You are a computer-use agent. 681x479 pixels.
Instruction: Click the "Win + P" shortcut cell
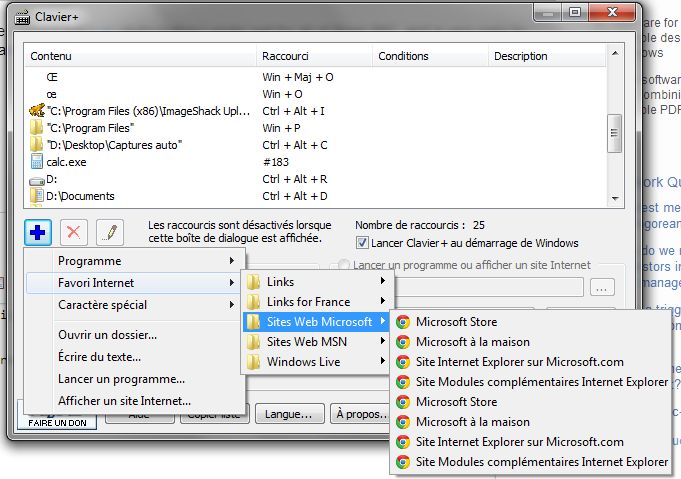pyautogui.click(x=281, y=128)
